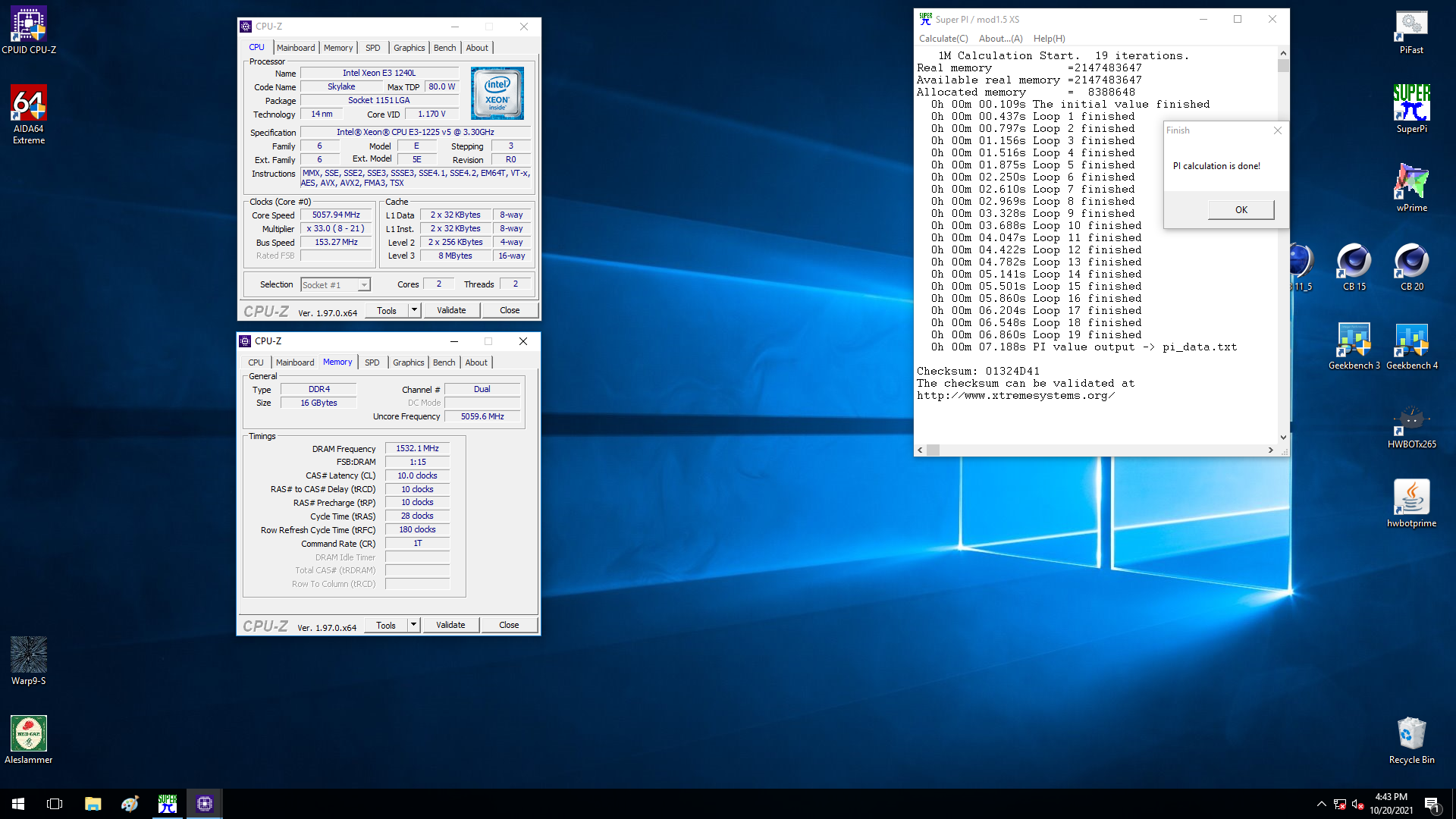Switch to CPU-Z in the taskbar
The width and height of the screenshot is (1456, 819).
pos(204,804)
